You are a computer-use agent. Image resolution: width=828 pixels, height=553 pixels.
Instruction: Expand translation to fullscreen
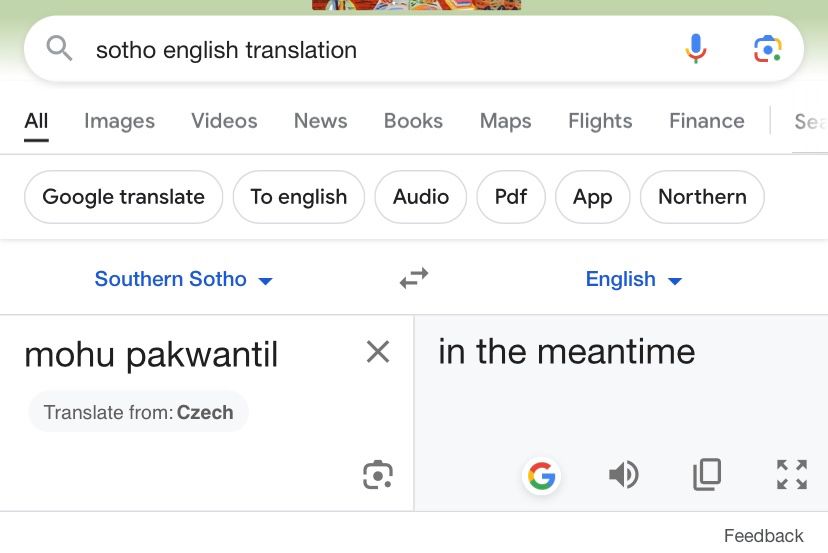pyautogui.click(x=792, y=475)
